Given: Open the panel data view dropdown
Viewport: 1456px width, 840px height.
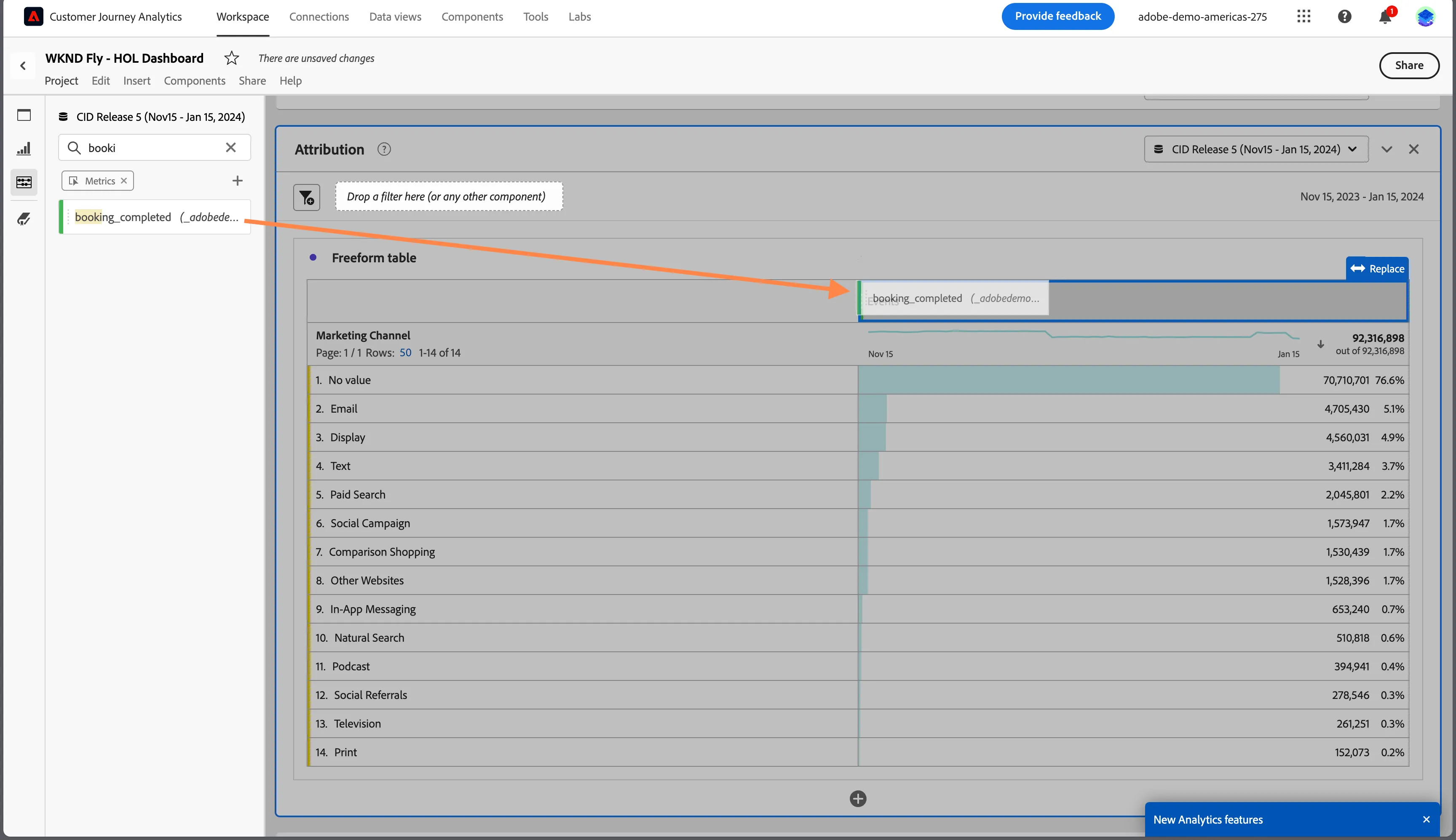Looking at the screenshot, I should click(1256, 149).
